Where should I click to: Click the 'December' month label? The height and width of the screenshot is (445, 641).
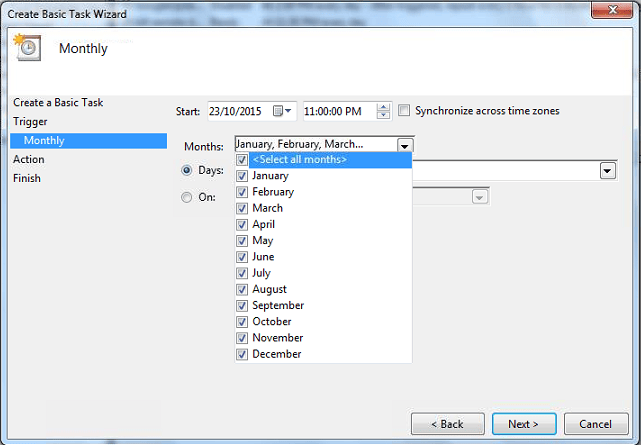[277, 354]
